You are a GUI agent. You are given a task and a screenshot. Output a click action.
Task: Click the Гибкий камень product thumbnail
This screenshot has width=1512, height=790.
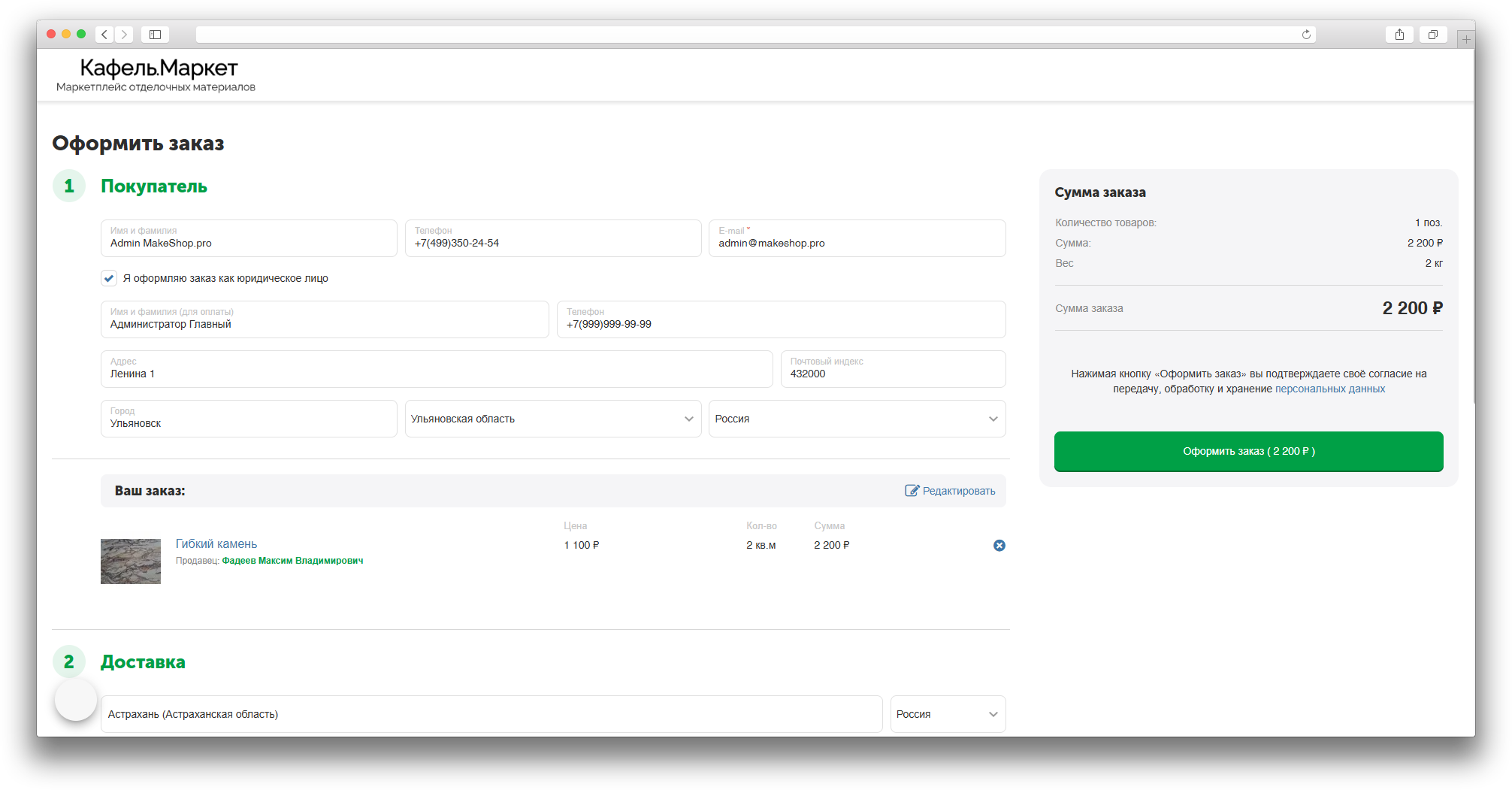tap(131, 561)
